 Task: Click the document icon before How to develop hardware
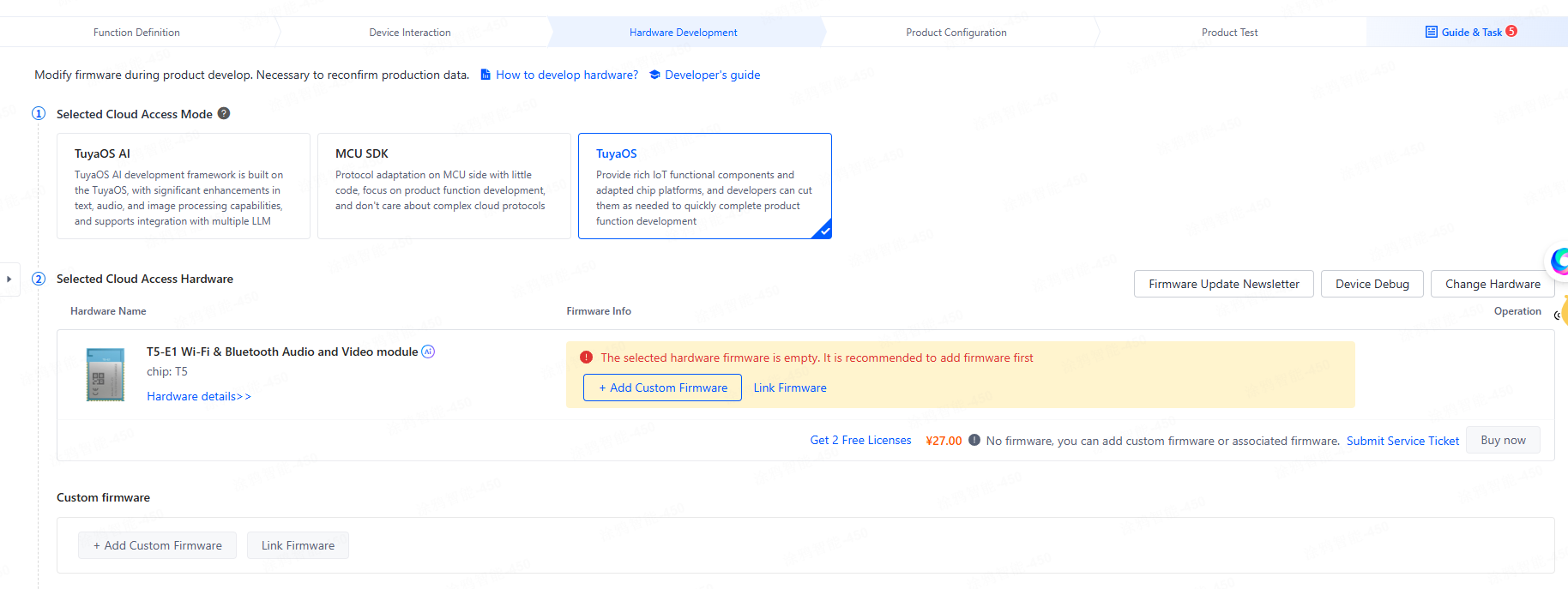[485, 75]
